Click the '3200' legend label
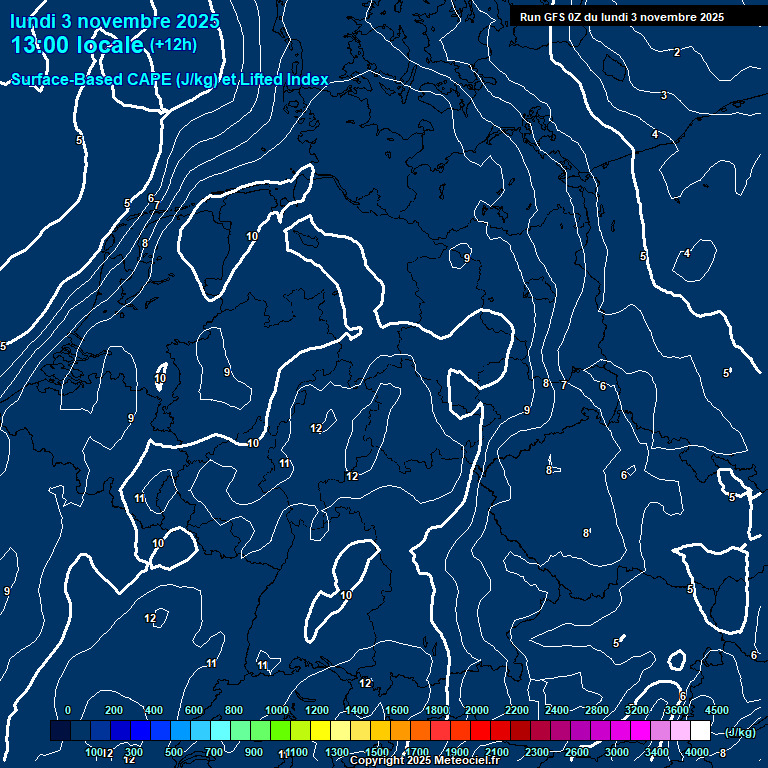This screenshot has height=768, width=768. pyautogui.click(x=637, y=710)
